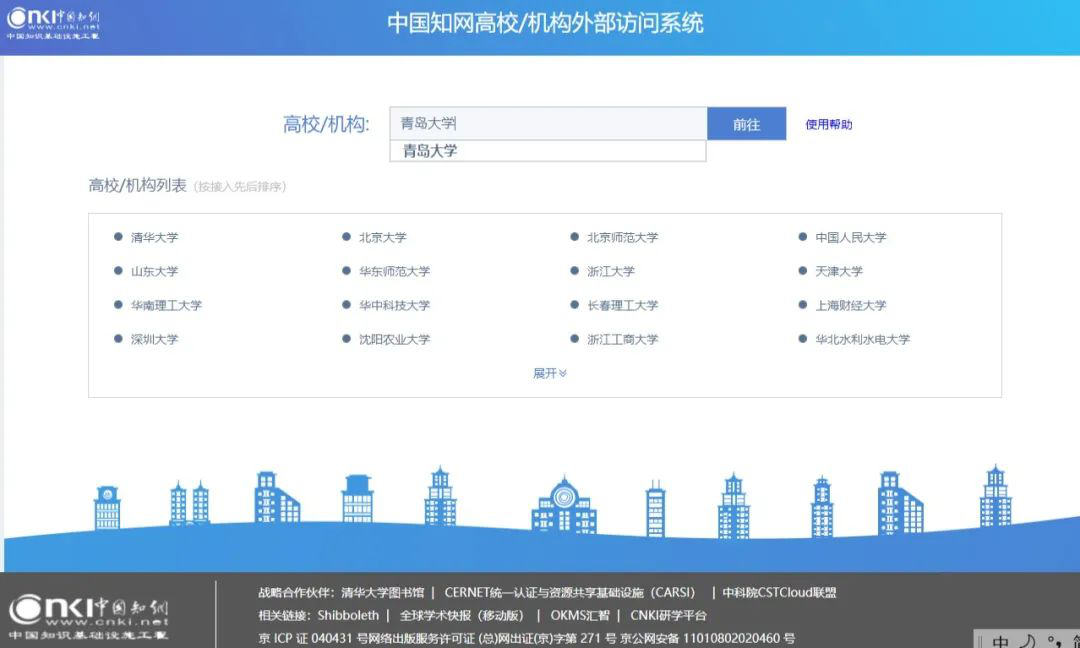This screenshot has height=648, width=1080.
Task: Select 中国人民大学 from the list
Action: coord(851,237)
